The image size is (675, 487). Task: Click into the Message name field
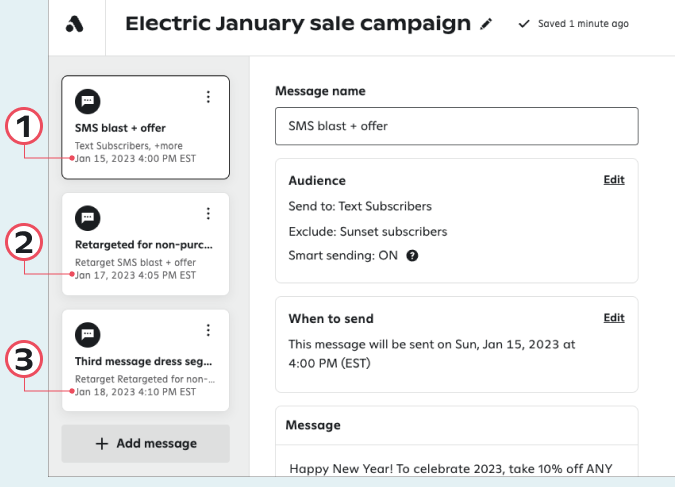pyautogui.click(x=455, y=127)
